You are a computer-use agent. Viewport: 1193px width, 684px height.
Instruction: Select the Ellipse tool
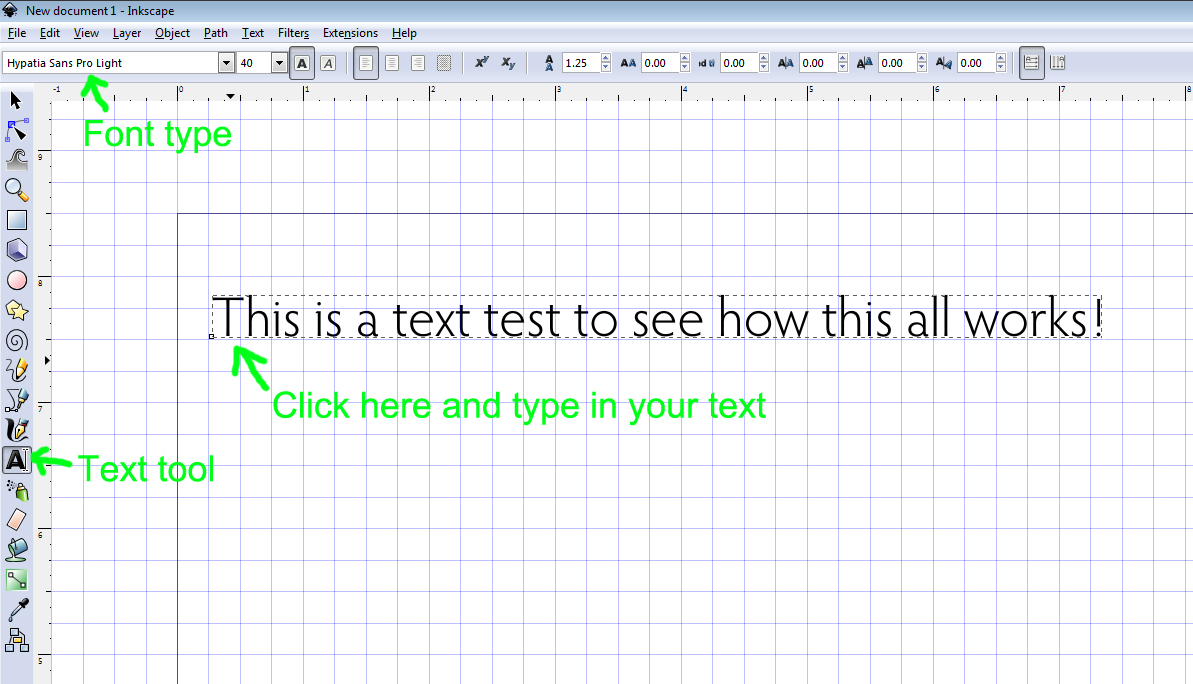[x=16, y=280]
